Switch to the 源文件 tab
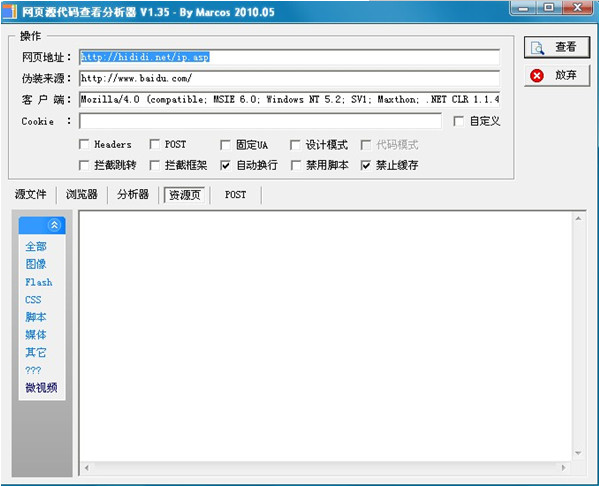The width and height of the screenshot is (599, 486). (31, 194)
